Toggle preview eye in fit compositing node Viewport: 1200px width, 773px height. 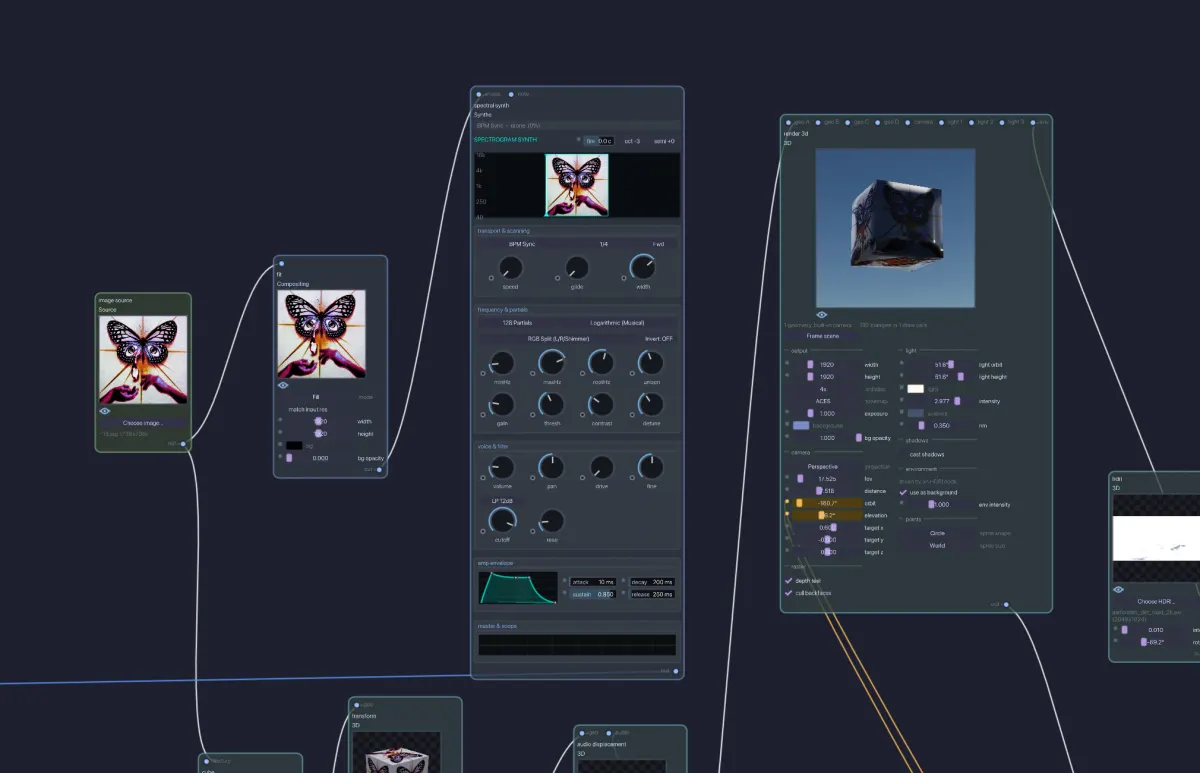click(283, 384)
